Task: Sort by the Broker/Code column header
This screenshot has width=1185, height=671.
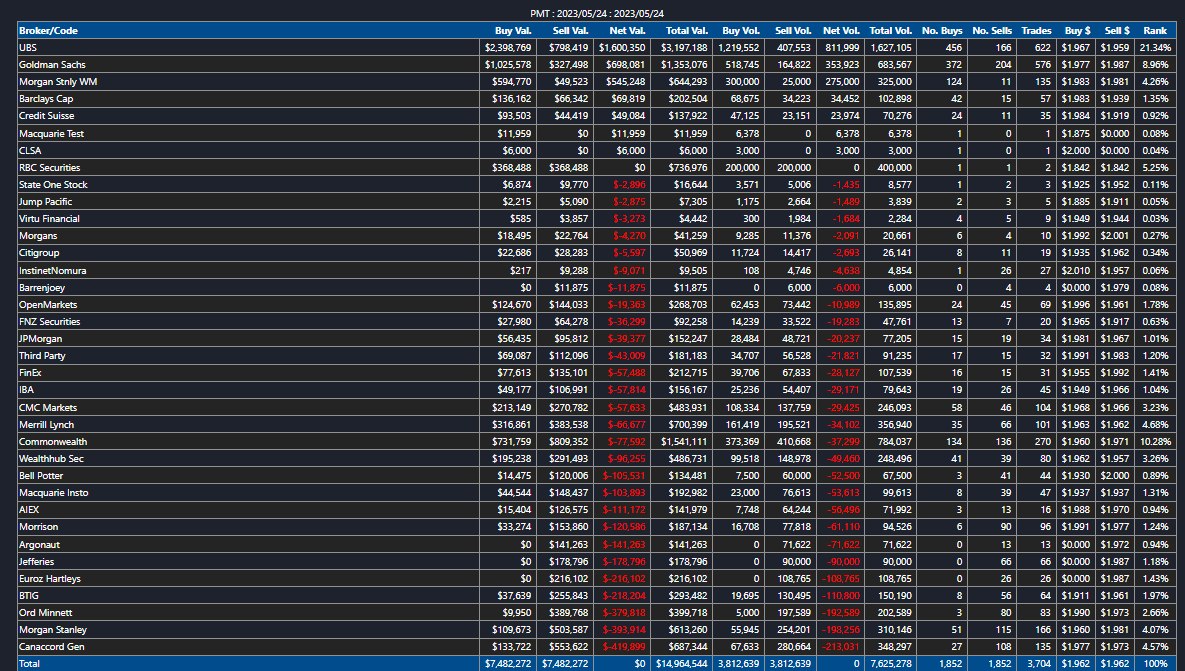Action: click(48, 31)
